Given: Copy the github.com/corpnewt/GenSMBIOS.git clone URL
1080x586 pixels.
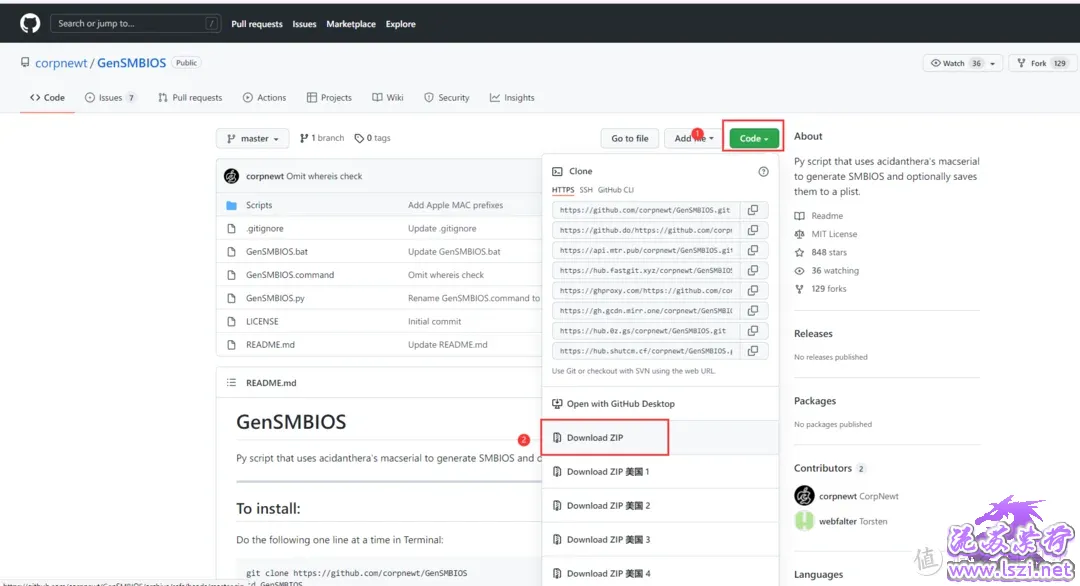Looking at the screenshot, I should click(x=753, y=210).
